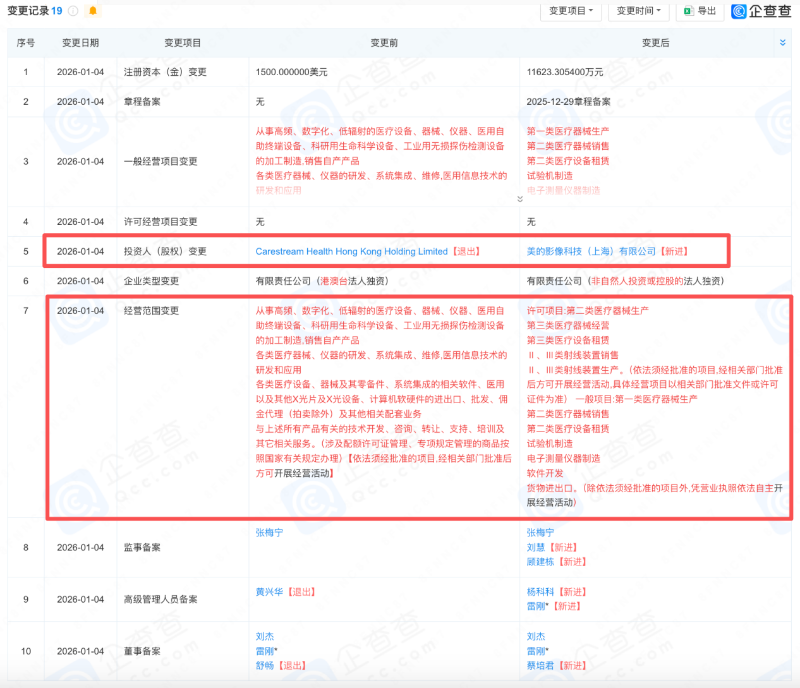Expand the collapsed row 3 business scope

[519, 198]
